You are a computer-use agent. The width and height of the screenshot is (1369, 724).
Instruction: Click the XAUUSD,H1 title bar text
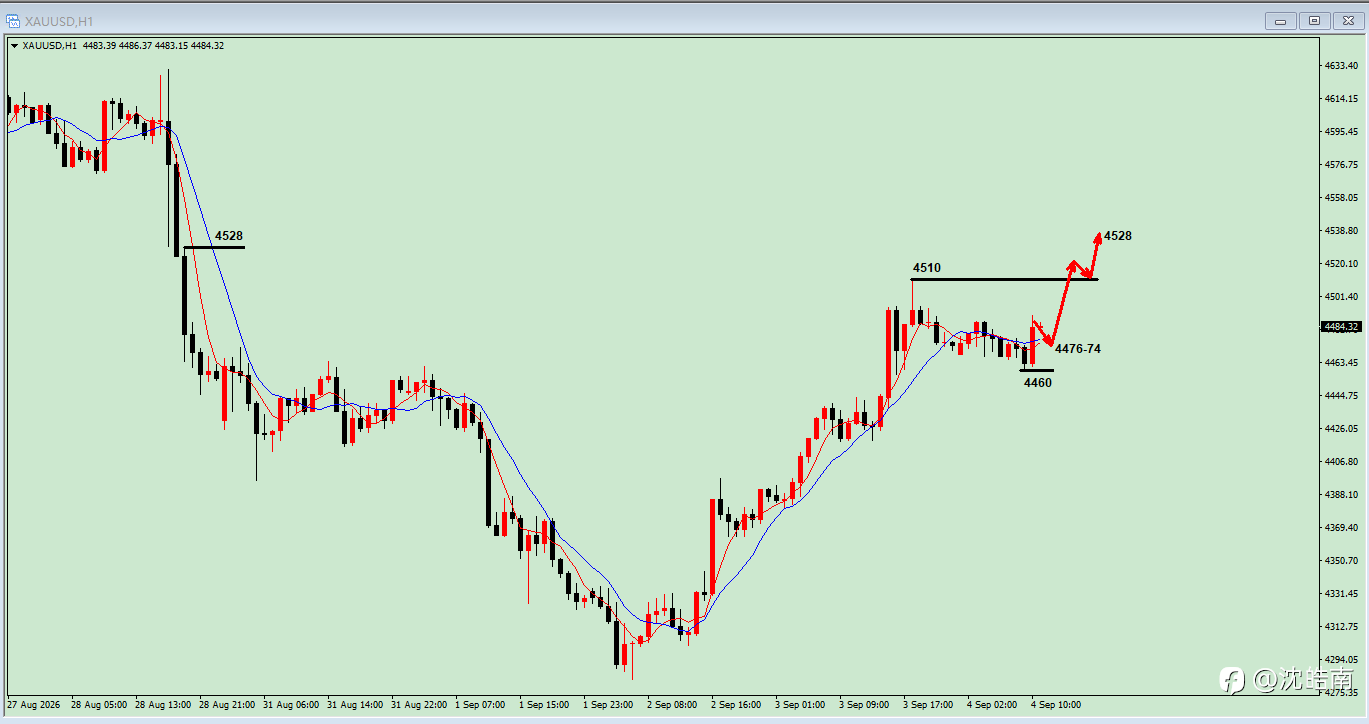pyautogui.click(x=59, y=21)
